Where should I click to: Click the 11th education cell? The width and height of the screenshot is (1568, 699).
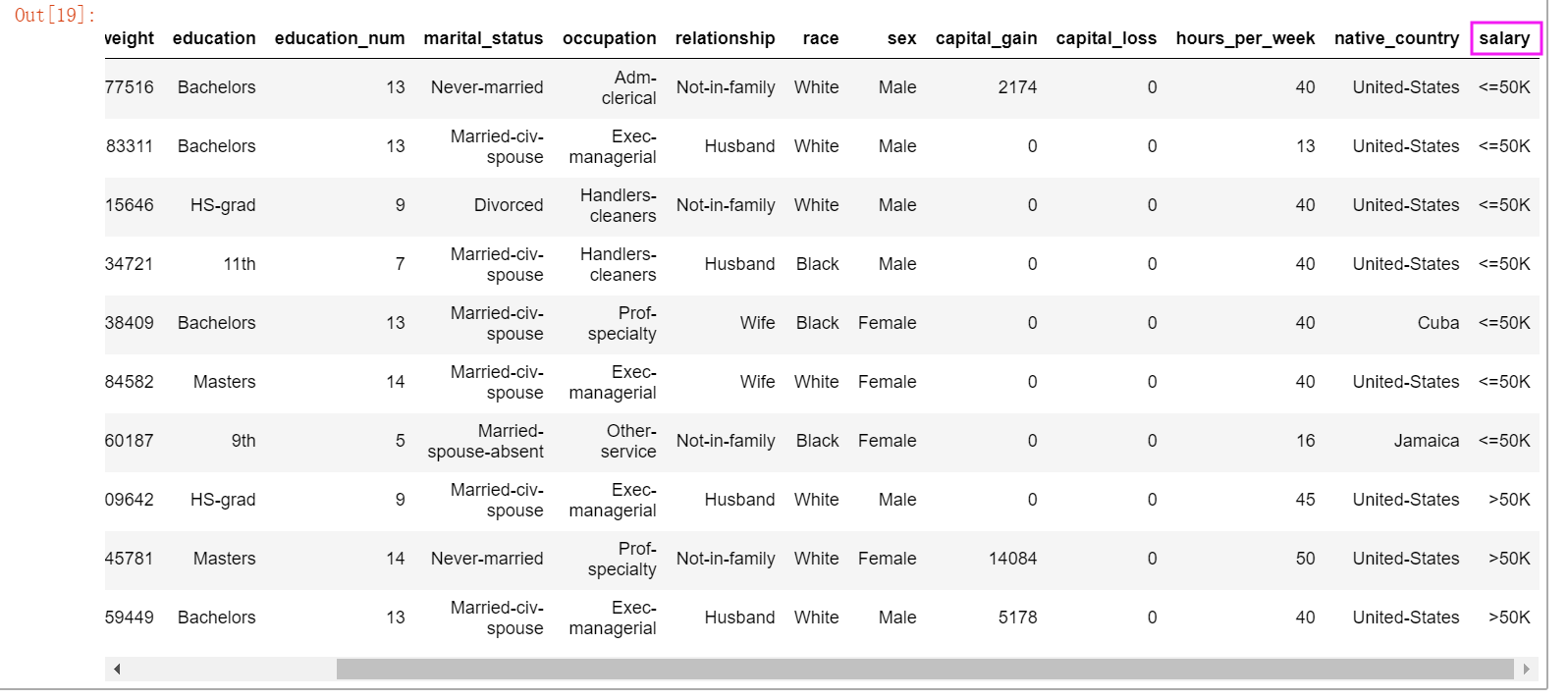coord(239,264)
